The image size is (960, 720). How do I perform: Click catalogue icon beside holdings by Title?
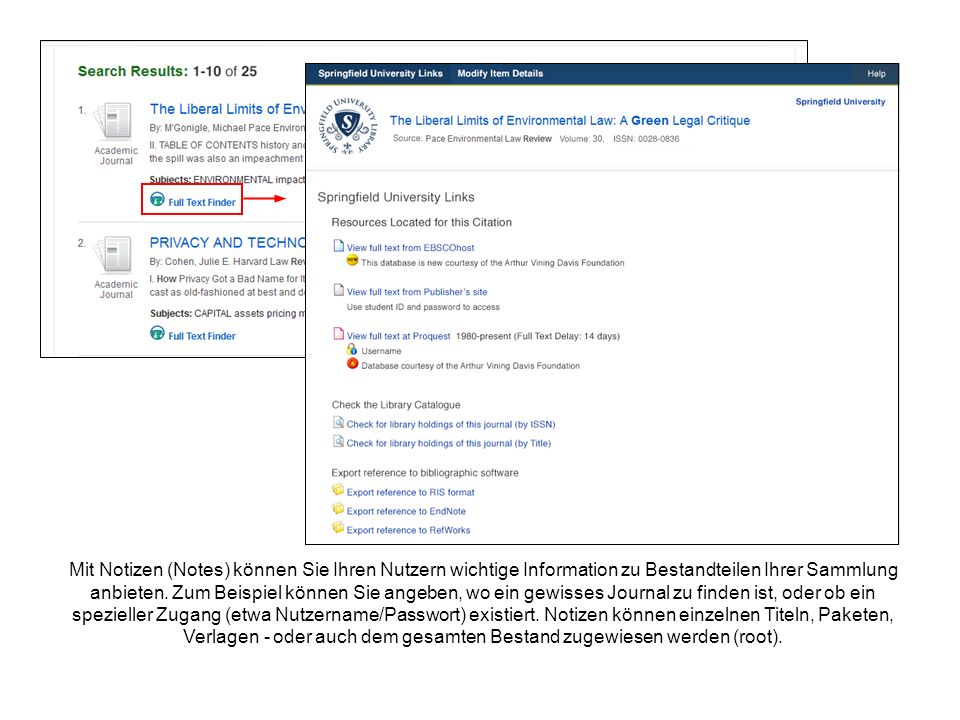click(x=339, y=441)
